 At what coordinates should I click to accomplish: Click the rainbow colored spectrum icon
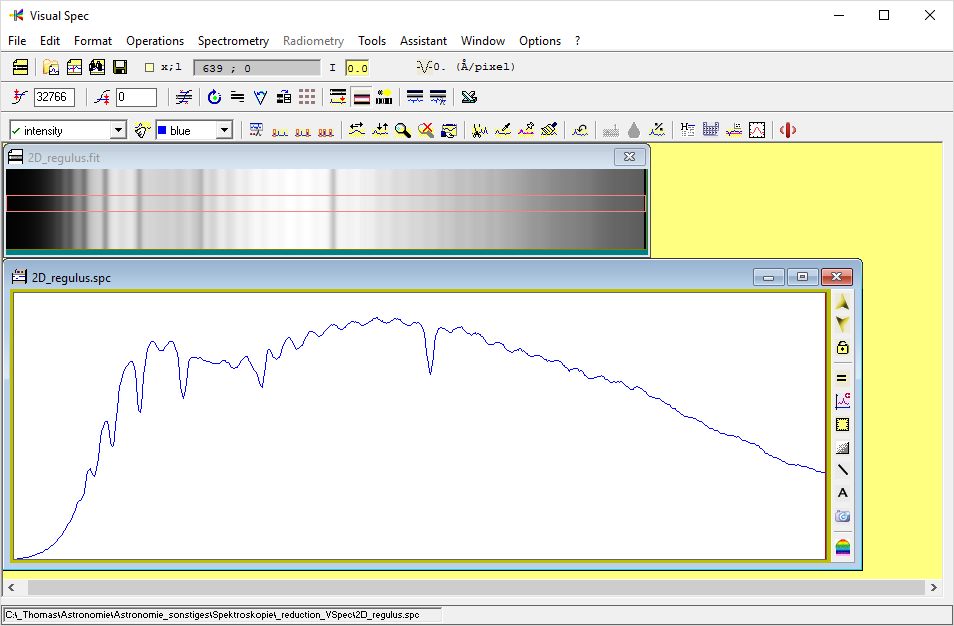click(x=842, y=547)
